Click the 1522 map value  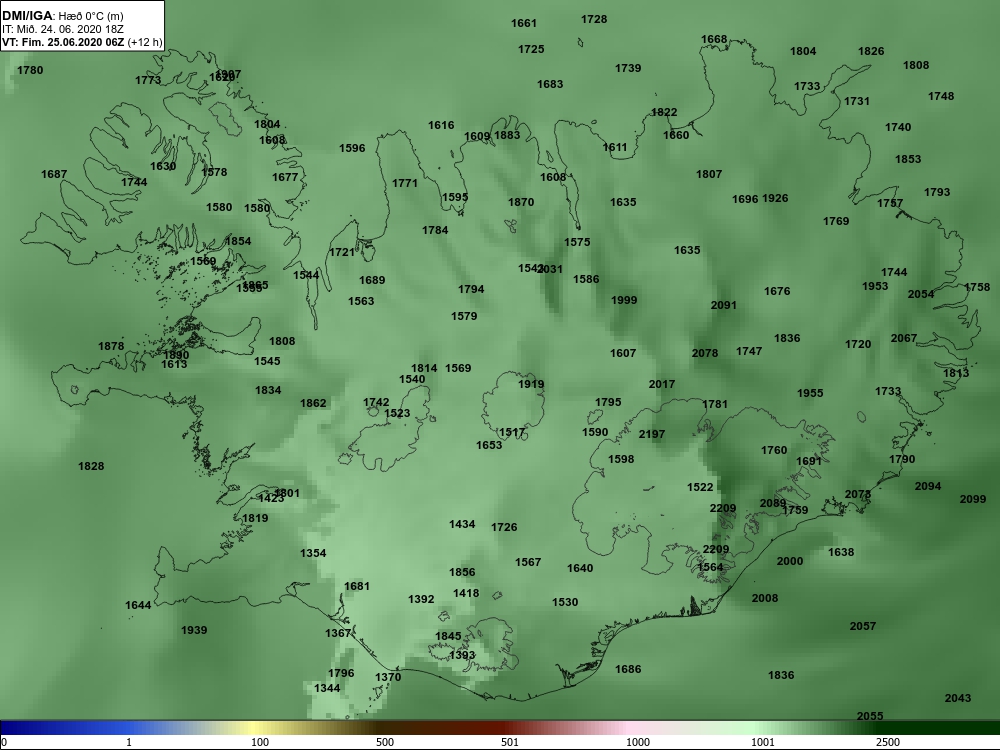pyautogui.click(x=700, y=487)
